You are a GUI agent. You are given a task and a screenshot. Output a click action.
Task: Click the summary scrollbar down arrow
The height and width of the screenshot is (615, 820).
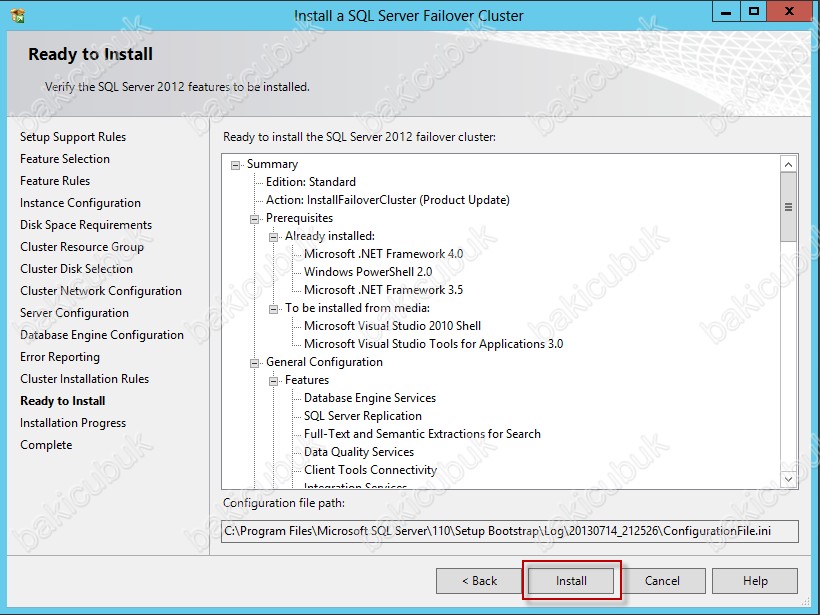(x=789, y=479)
